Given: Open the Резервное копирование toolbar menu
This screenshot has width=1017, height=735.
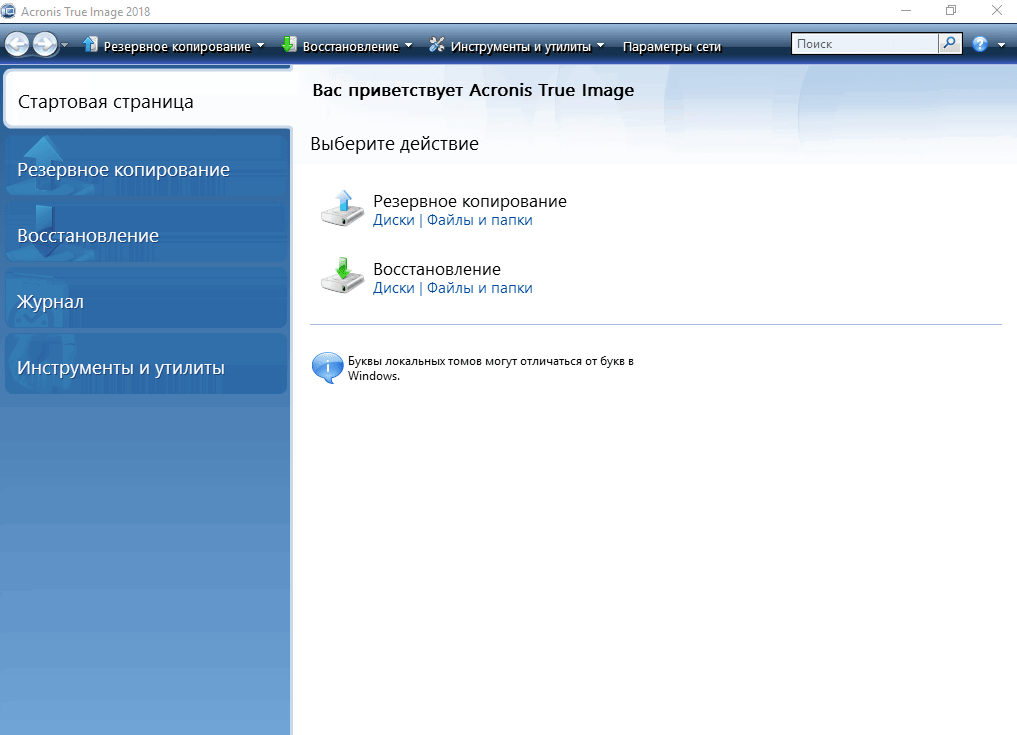Looking at the screenshot, I should pos(177,47).
